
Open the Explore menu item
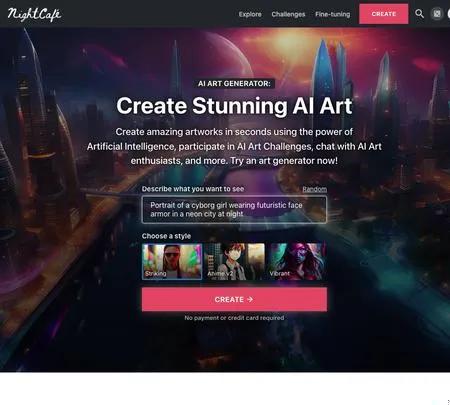250,14
